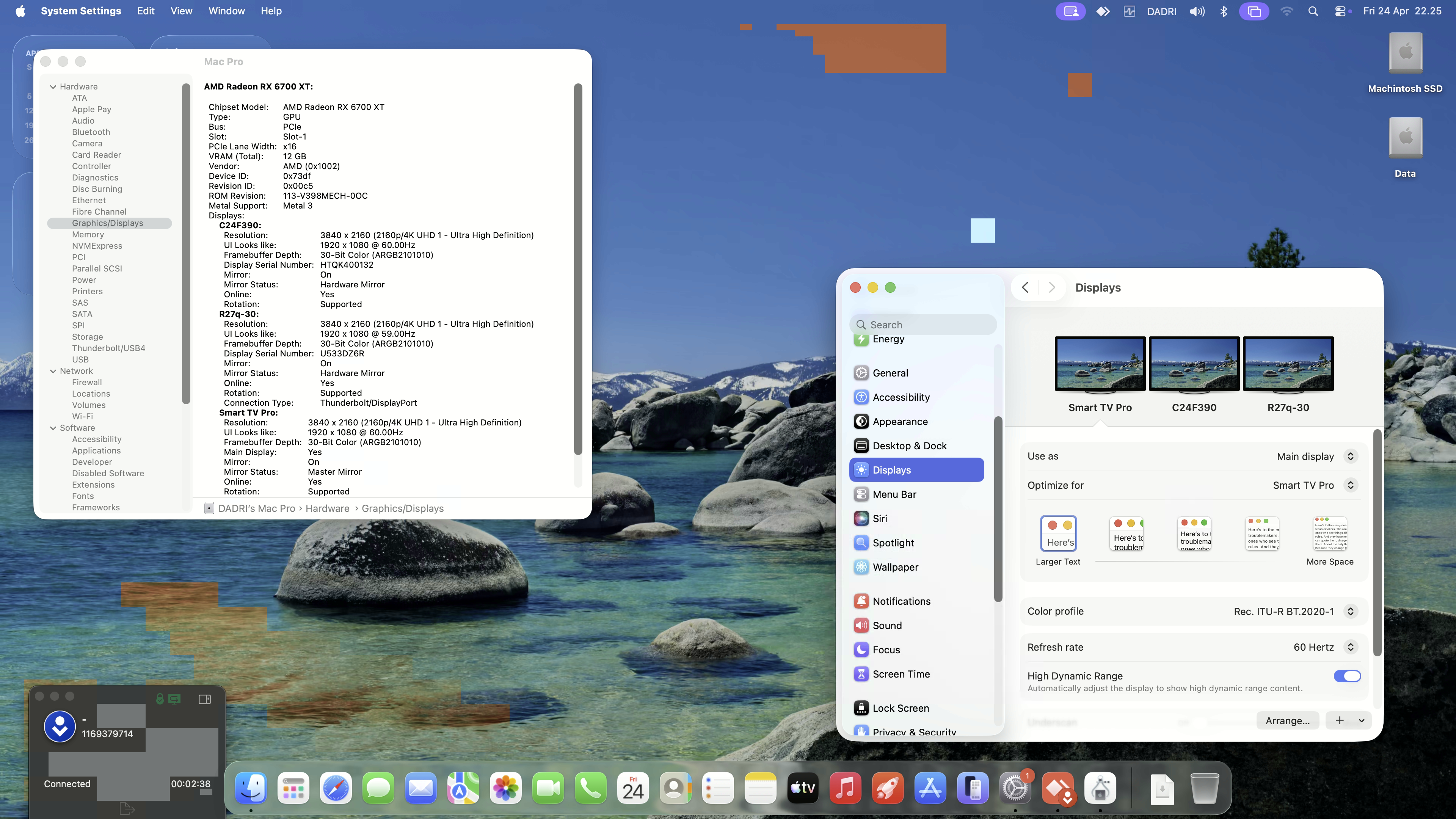Open the Window menu
Image resolution: width=1456 pixels, height=819 pixels.
[x=227, y=11]
